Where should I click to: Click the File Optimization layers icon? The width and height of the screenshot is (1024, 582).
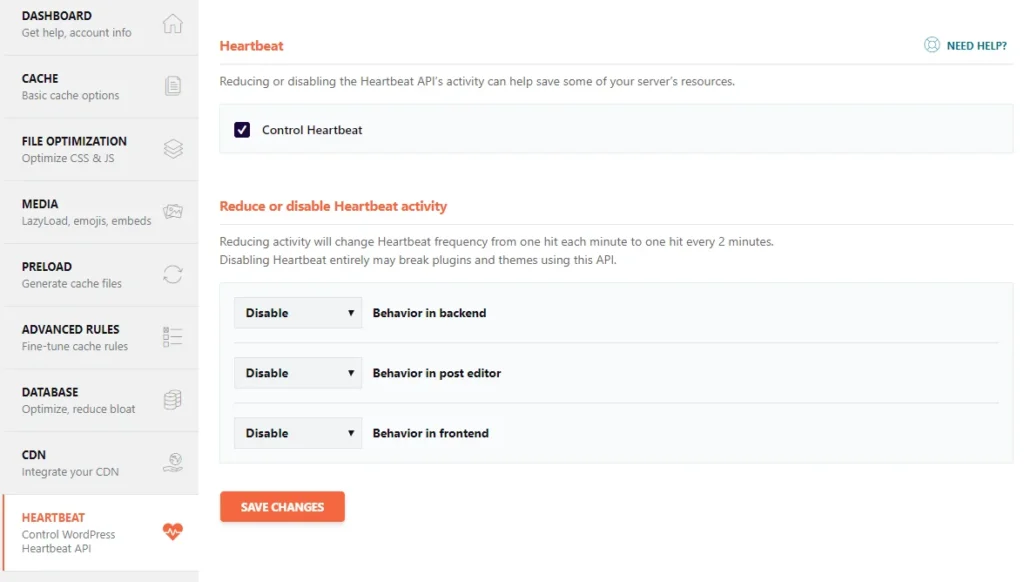tap(173, 149)
